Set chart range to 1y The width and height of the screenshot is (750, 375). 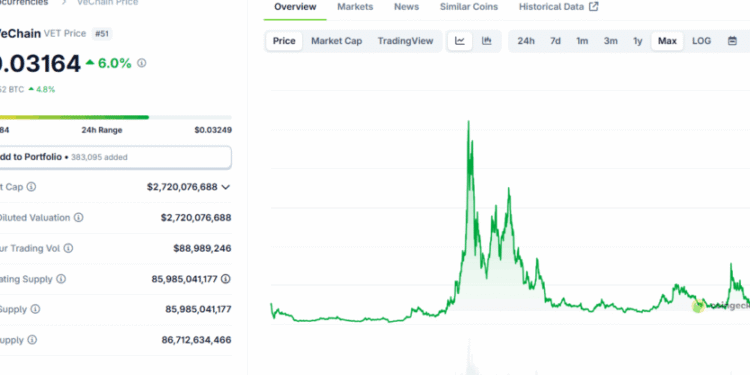click(638, 41)
